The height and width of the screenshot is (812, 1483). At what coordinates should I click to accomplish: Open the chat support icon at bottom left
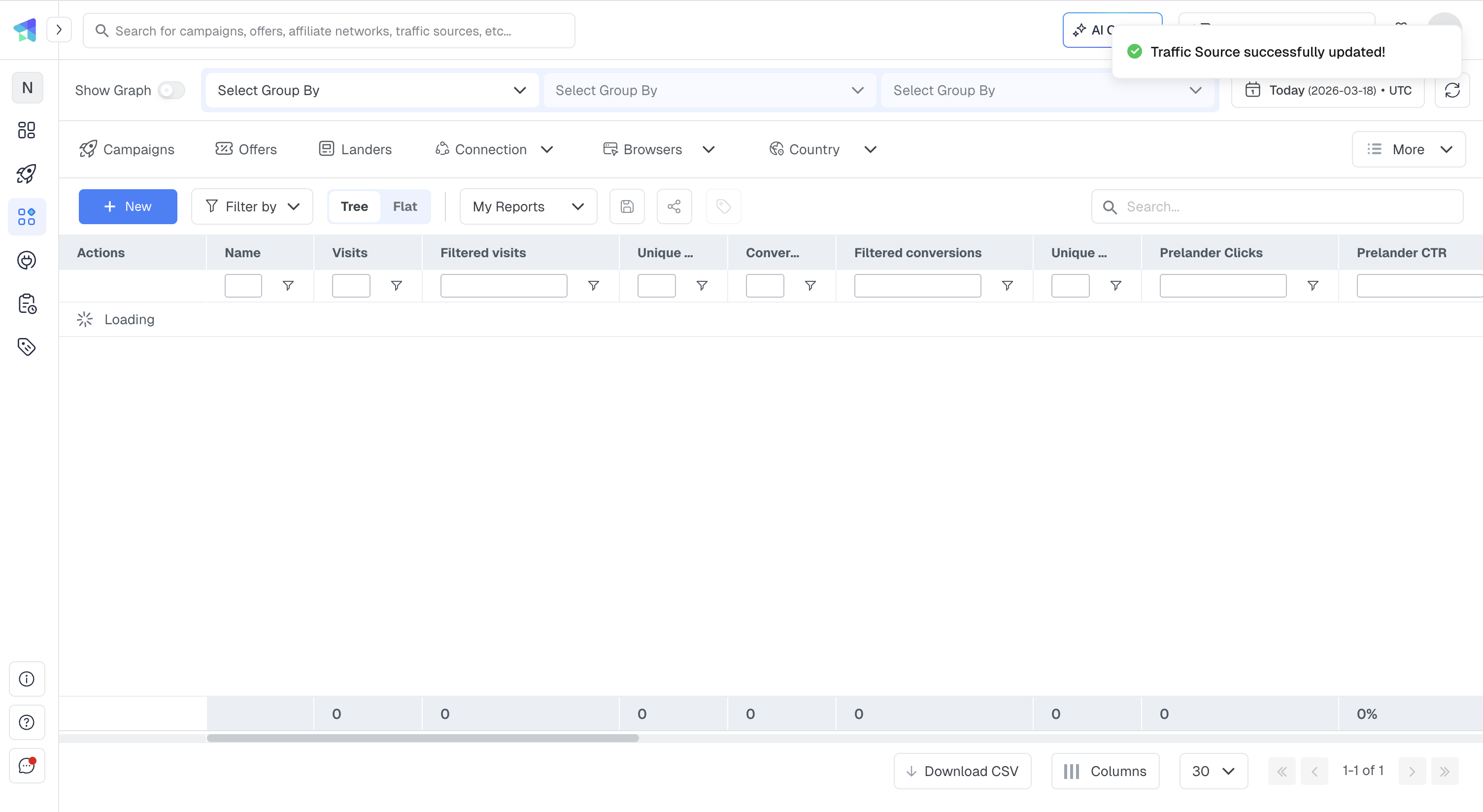click(27, 766)
